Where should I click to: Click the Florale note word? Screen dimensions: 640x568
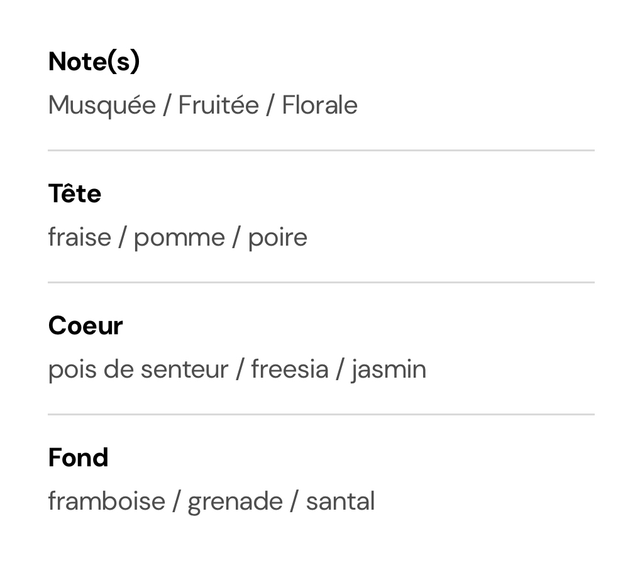coord(320,105)
